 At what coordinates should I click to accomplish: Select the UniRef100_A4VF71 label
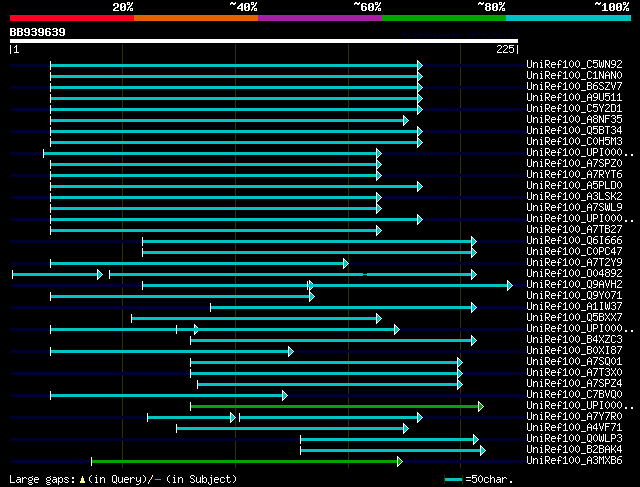(x=574, y=428)
